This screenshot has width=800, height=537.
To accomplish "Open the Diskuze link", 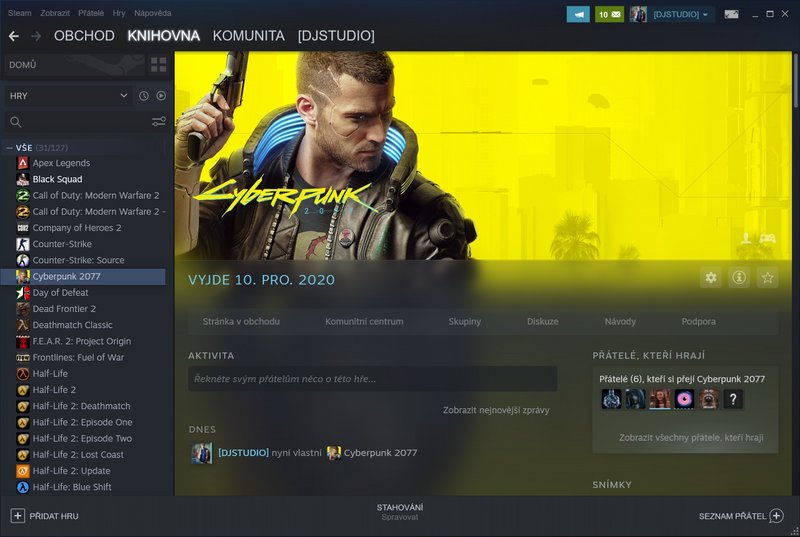I will pyautogui.click(x=543, y=322).
